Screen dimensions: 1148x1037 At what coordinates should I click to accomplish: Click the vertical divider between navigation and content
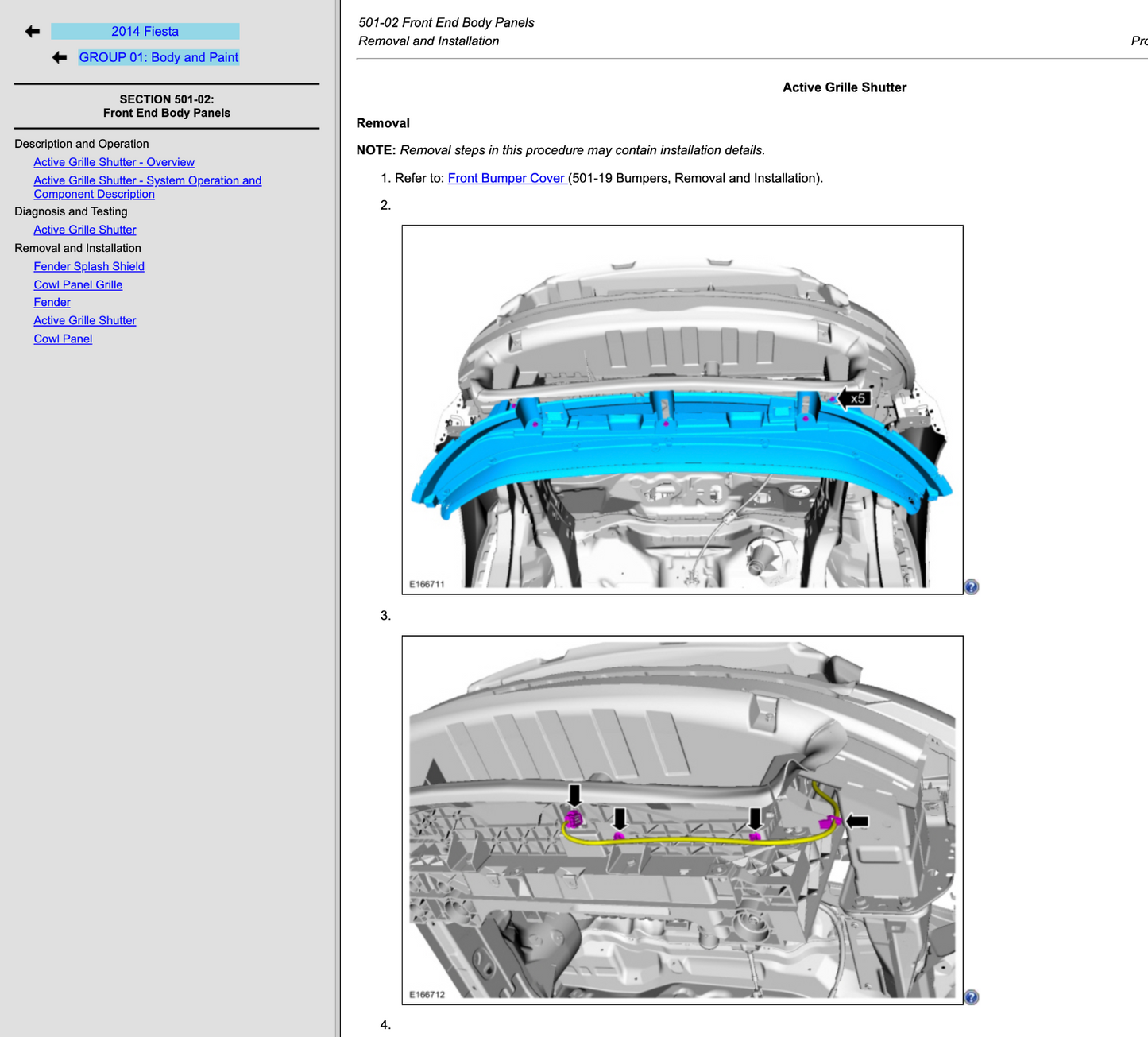tap(338, 518)
